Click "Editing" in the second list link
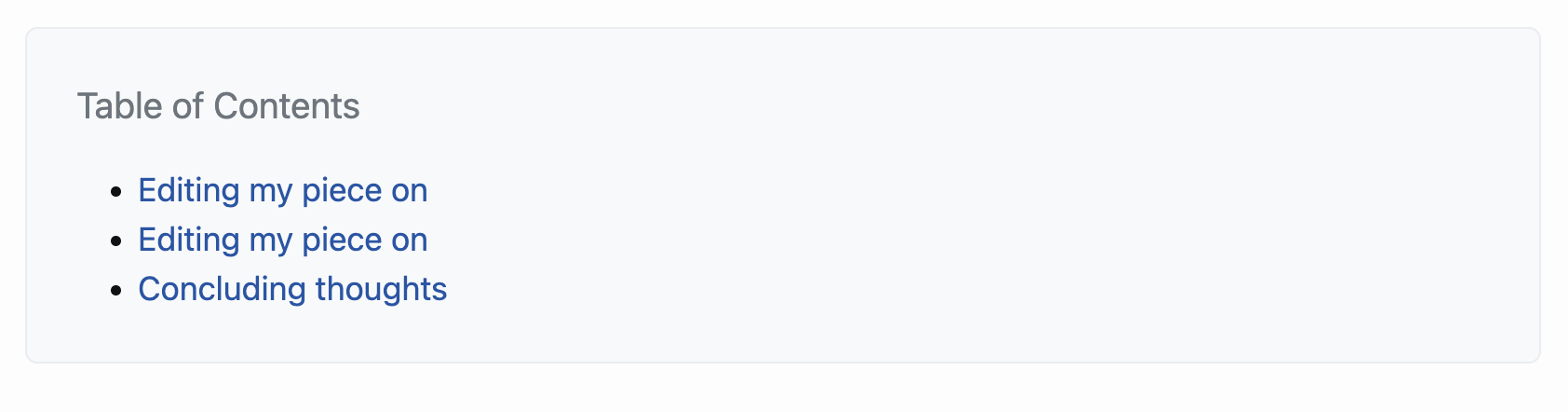Image resolution: width=1568 pixels, height=412 pixels. click(189, 240)
